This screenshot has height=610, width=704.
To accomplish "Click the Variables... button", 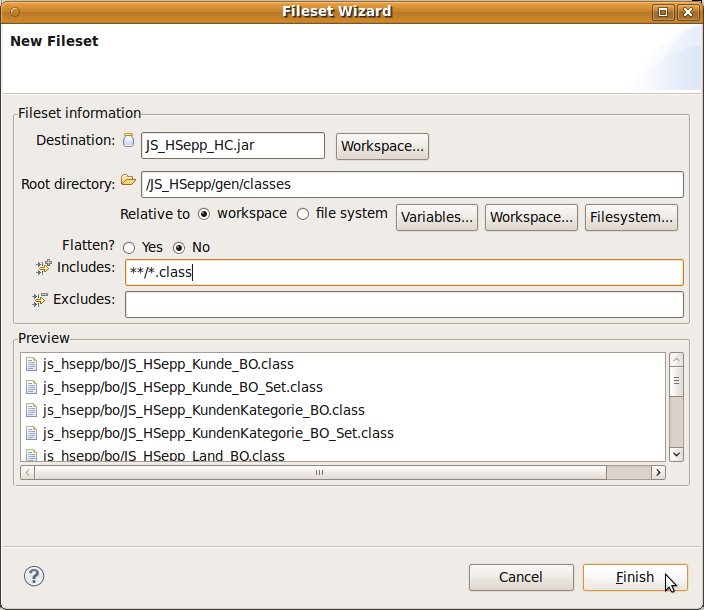I will (x=437, y=217).
